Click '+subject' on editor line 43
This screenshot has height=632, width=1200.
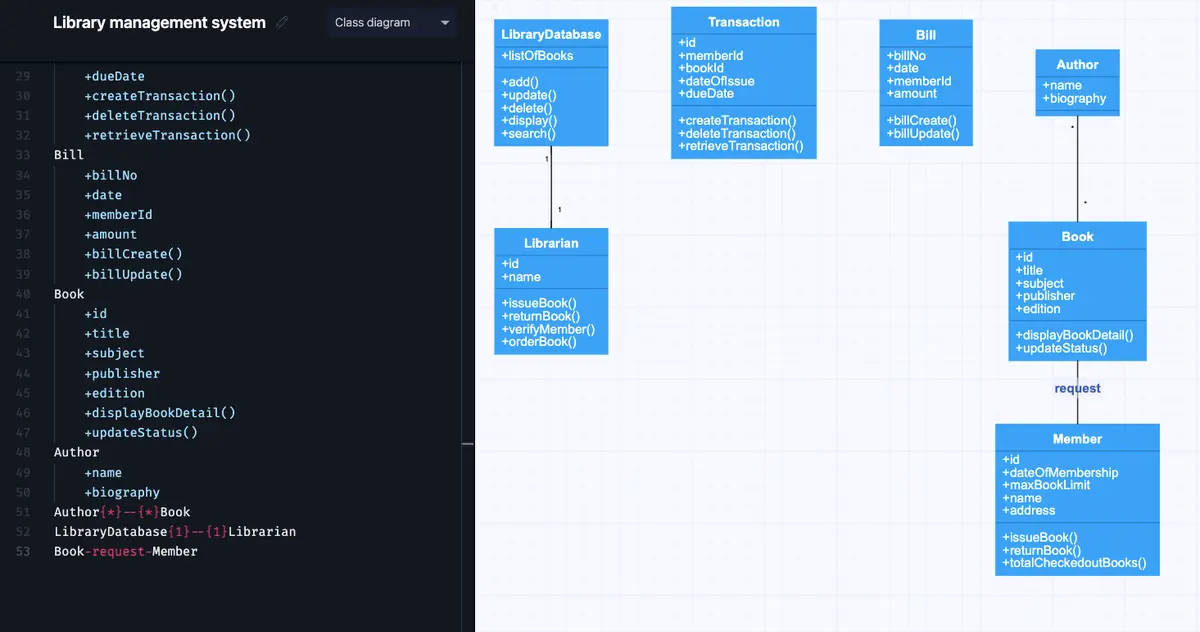click(x=115, y=353)
